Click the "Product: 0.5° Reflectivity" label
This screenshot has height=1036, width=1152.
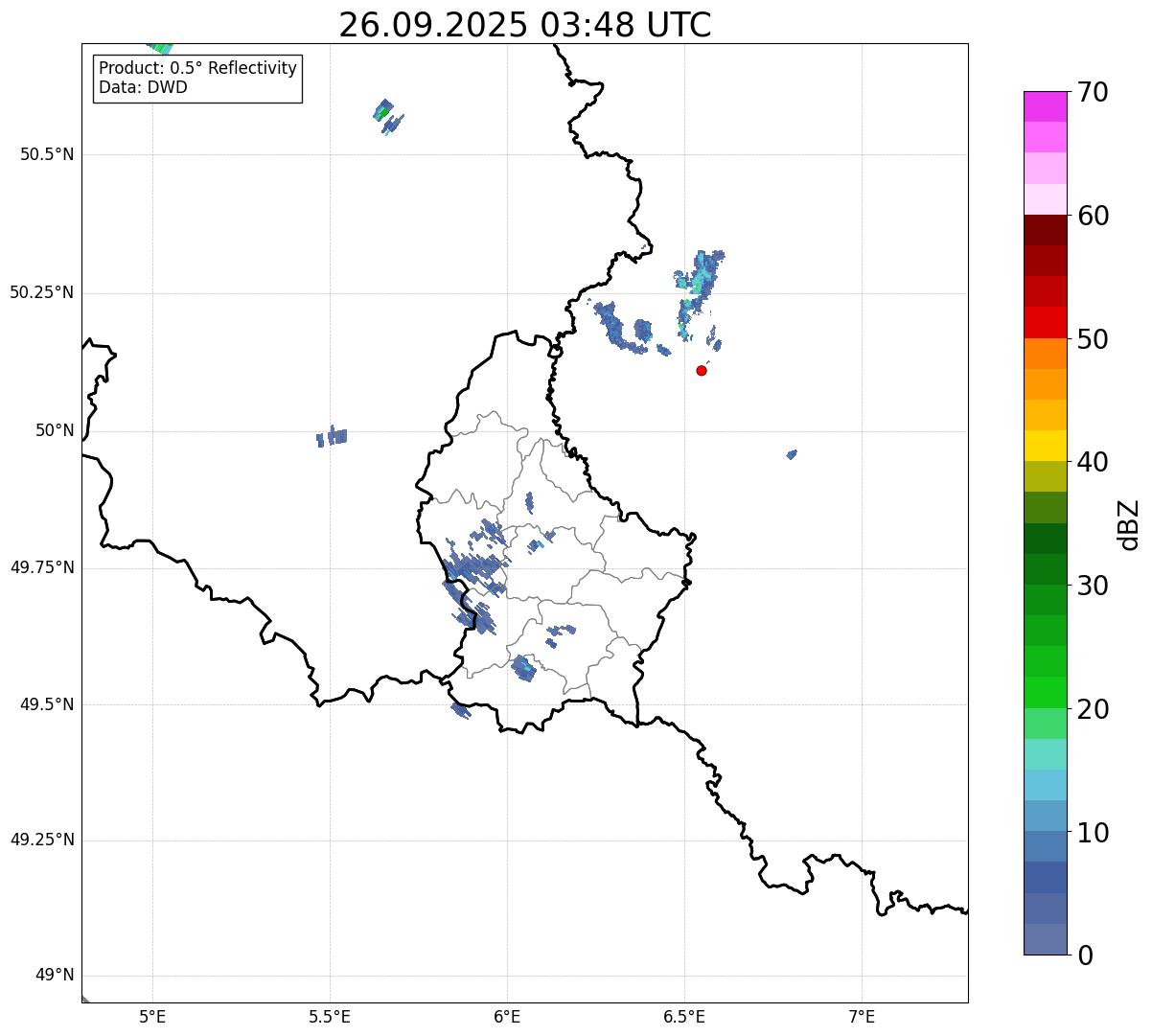[198, 68]
